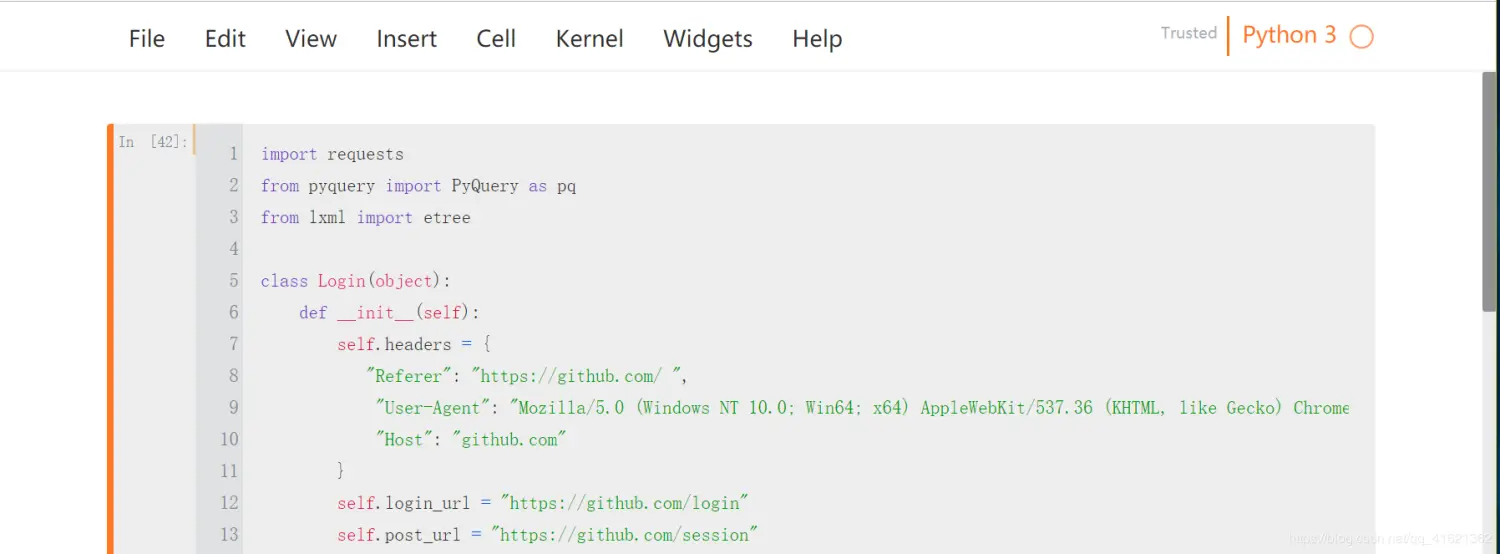Click the kernel idle circle indicator
The height and width of the screenshot is (554, 1500).
click(x=1361, y=37)
